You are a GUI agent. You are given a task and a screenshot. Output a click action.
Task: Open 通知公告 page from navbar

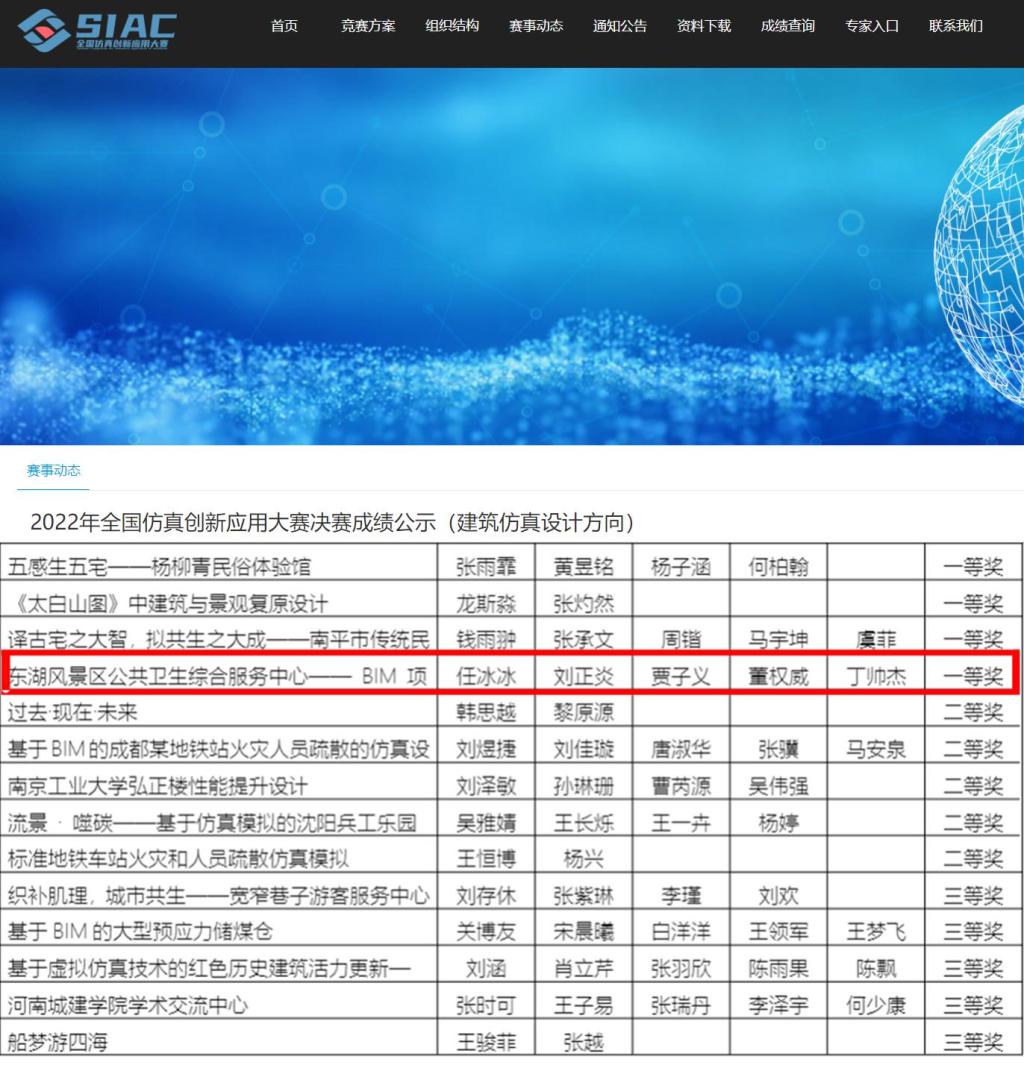point(619,26)
